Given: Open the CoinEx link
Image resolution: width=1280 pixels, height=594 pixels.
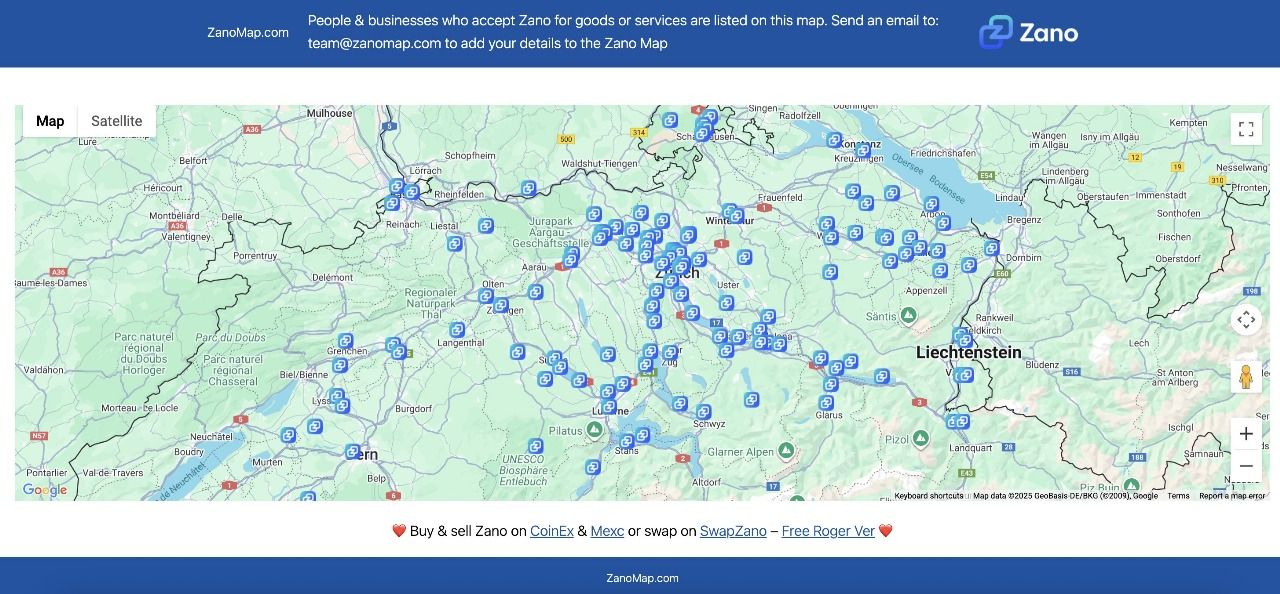Looking at the screenshot, I should pos(552,531).
